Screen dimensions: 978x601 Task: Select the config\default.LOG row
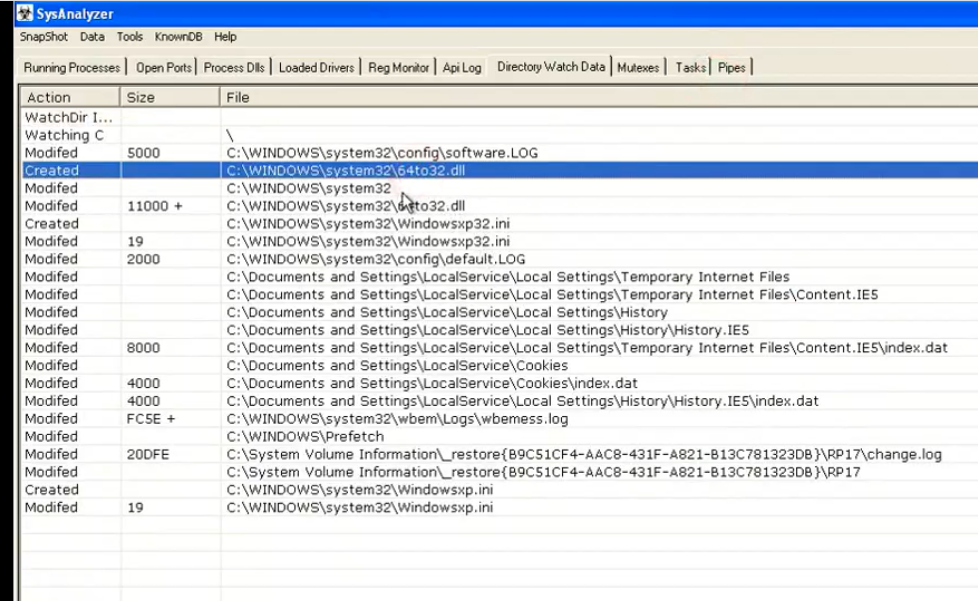tap(500, 259)
